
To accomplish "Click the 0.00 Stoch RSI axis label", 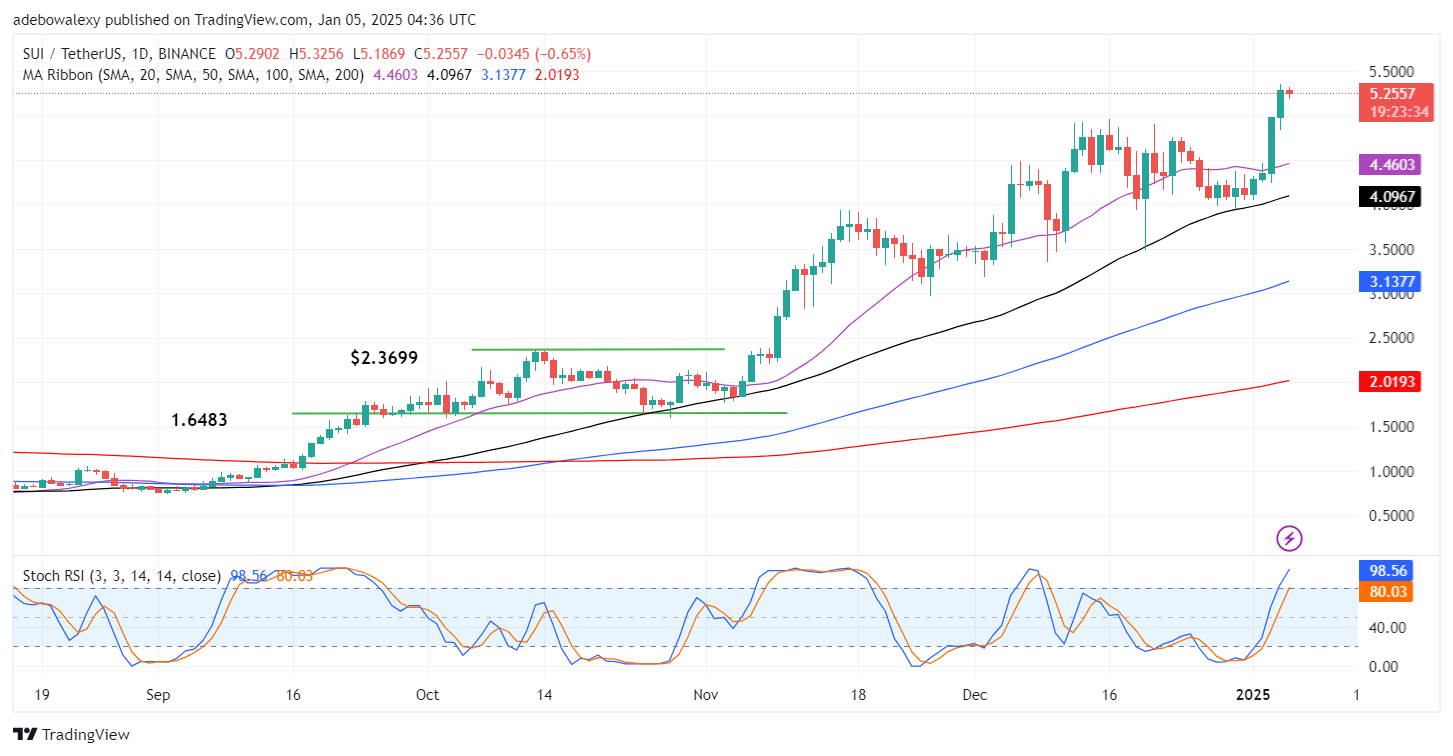I will (x=1383, y=666).
